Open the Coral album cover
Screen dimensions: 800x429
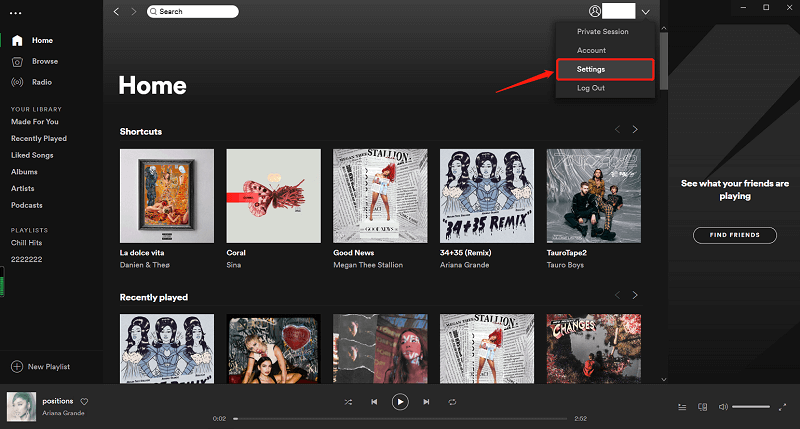click(x=273, y=196)
